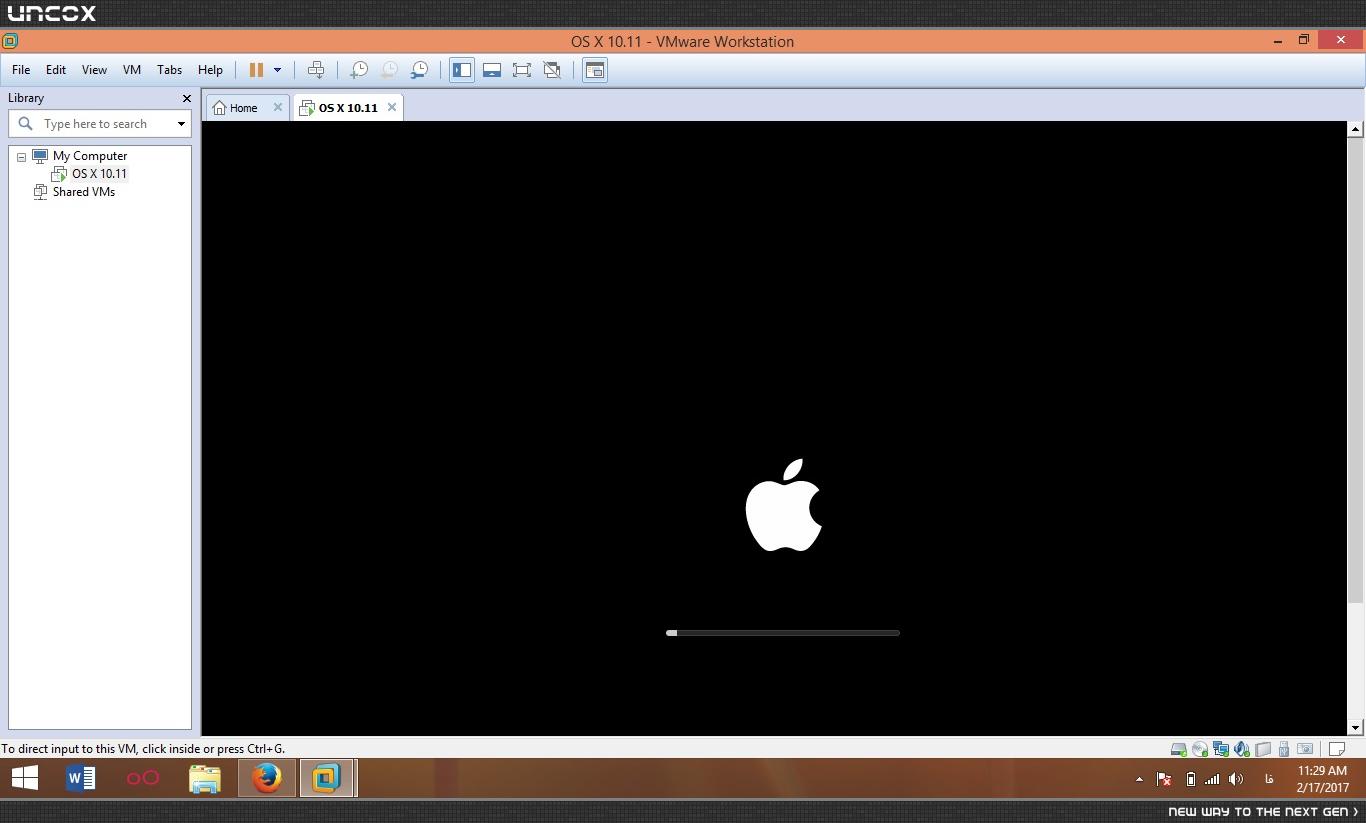
Task: Send Ctrl+Alt+Del to the virtual machine
Action: (316, 70)
